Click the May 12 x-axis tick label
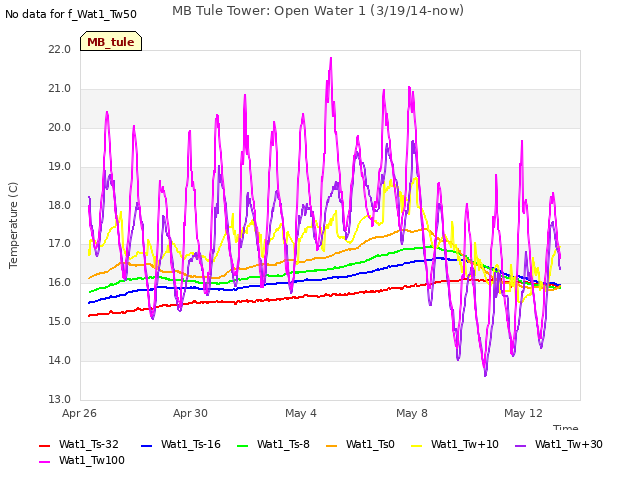The image size is (640, 480). (523, 413)
